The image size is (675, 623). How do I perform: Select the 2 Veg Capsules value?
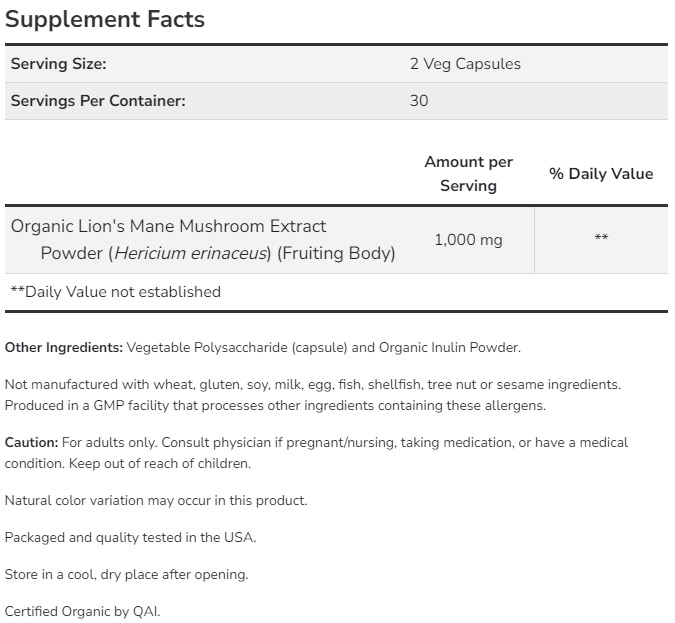[465, 64]
